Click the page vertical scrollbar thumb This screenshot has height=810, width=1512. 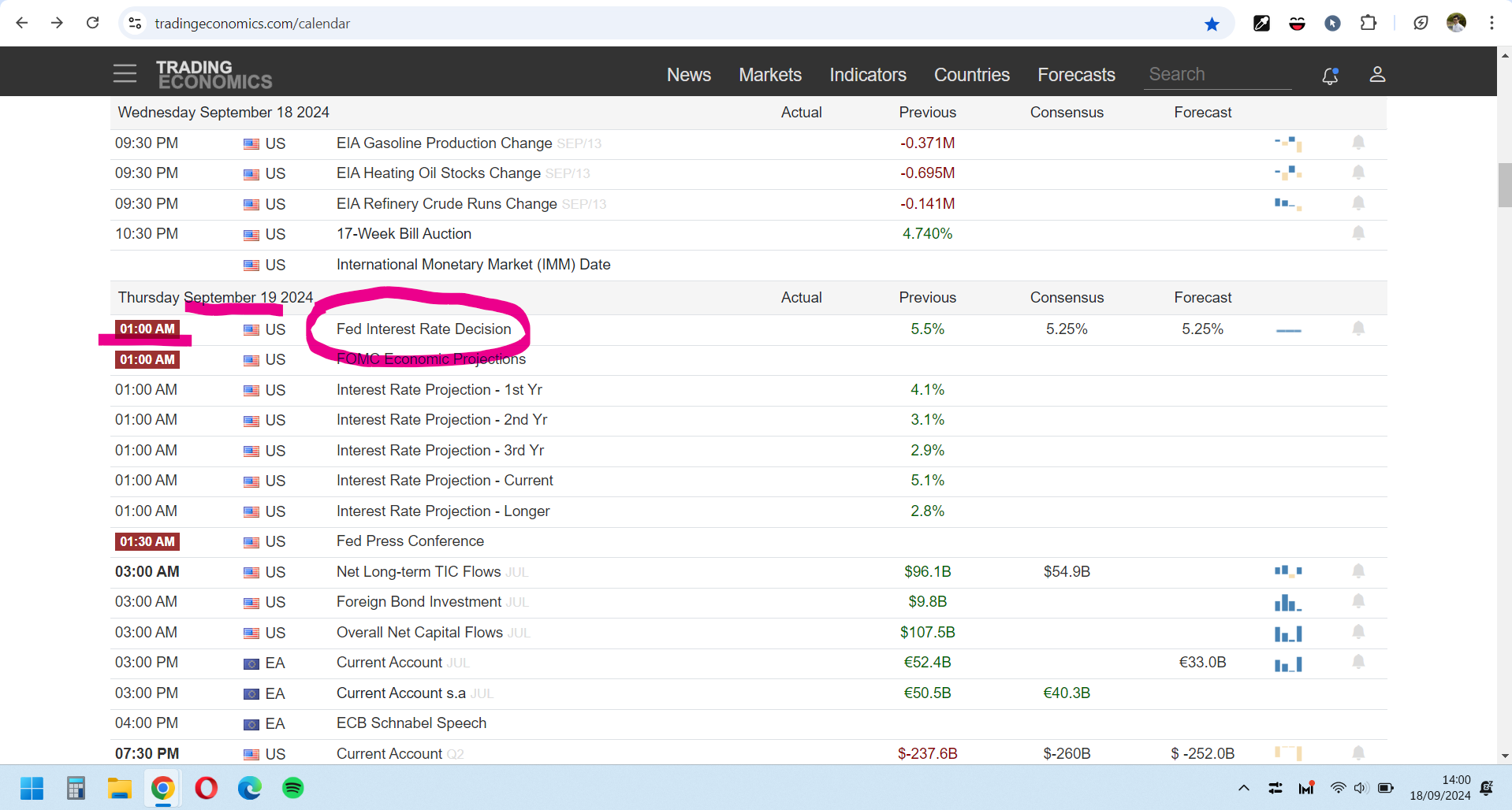coord(1505,185)
